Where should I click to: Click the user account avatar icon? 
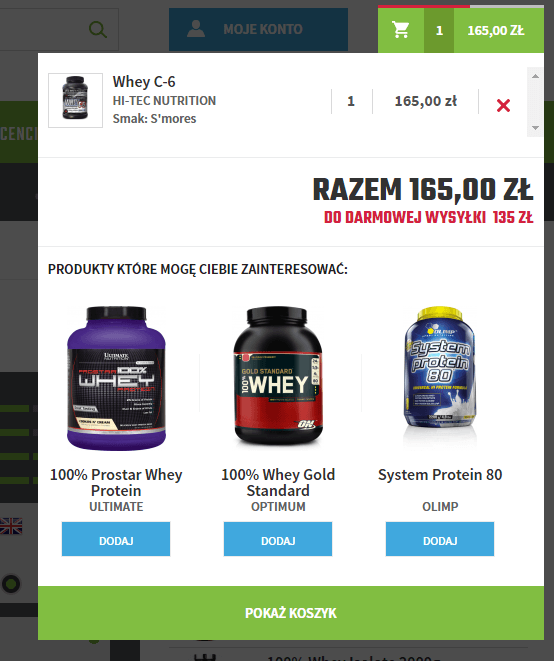pos(196,29)
